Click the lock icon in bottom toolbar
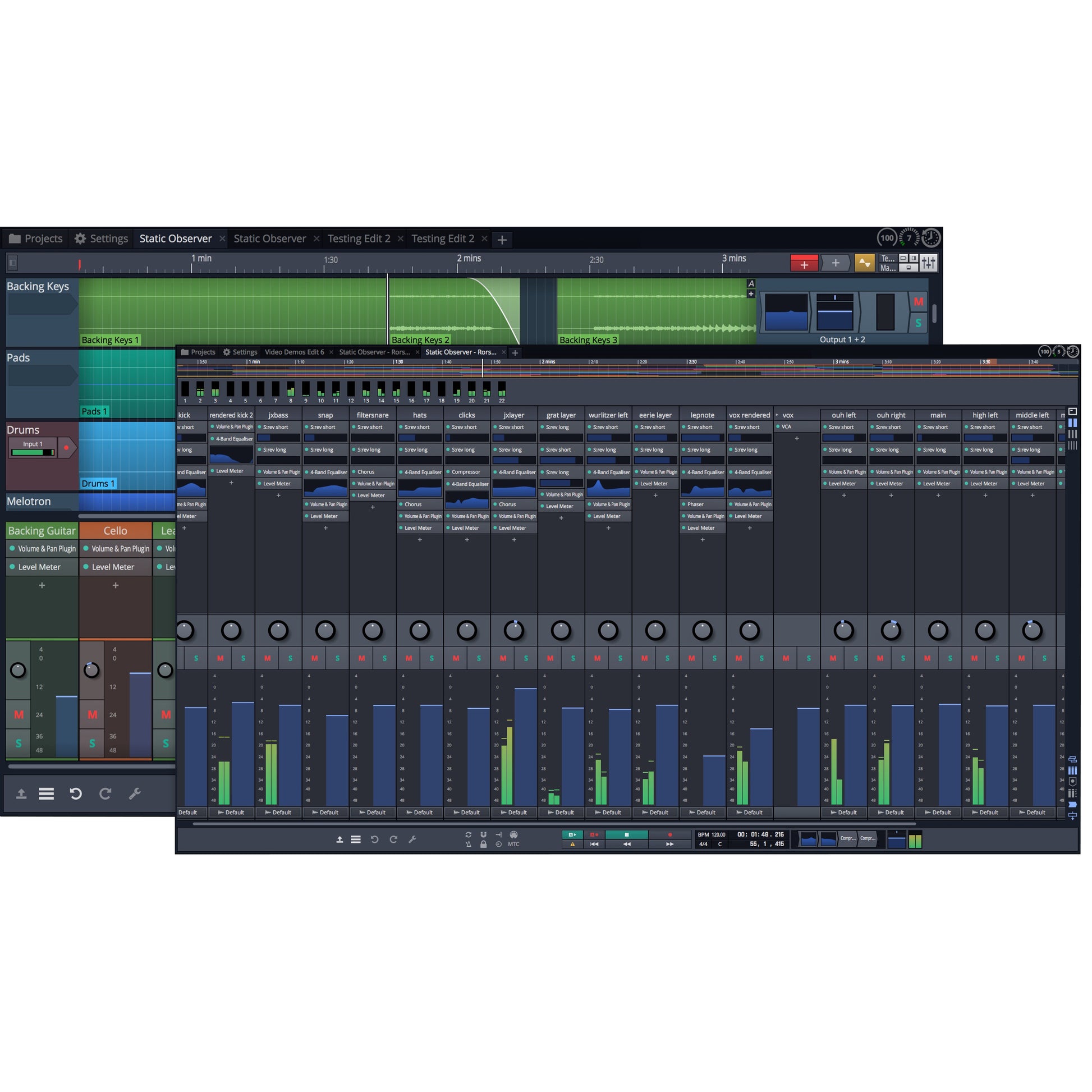 click(x=483, y=844)
